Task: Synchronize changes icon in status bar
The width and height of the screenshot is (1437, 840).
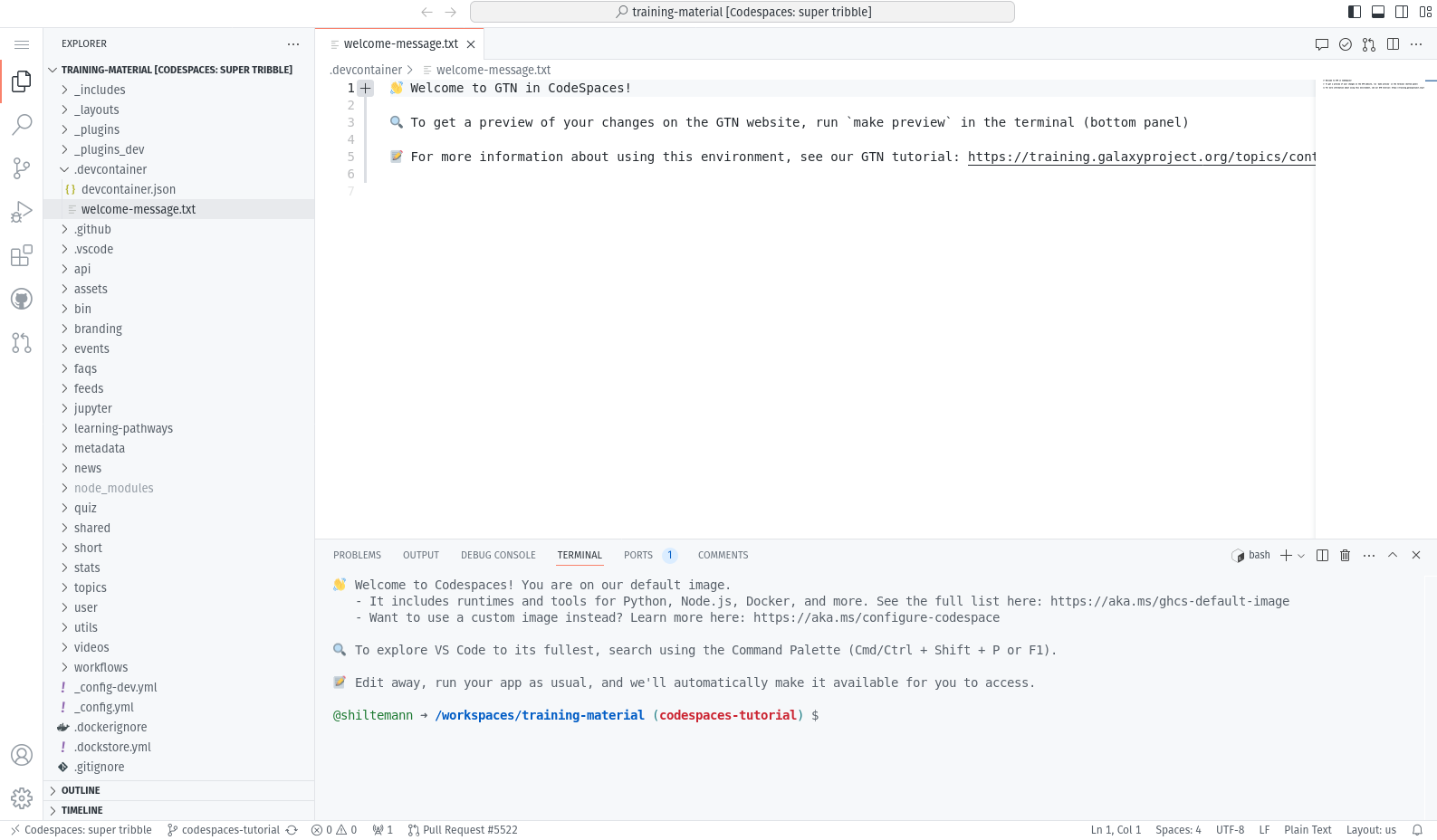Action: (x=292, y=830)
